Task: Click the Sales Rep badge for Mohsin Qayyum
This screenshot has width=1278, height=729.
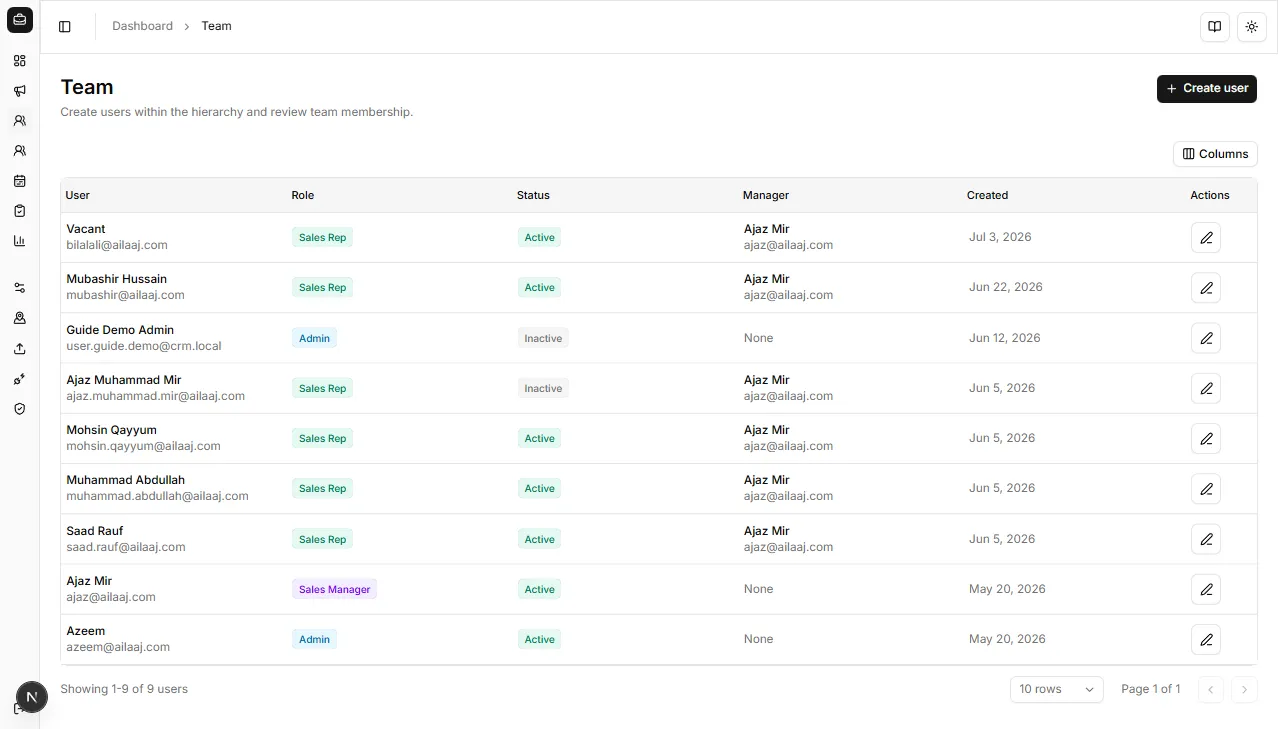Action: [322, 438]
